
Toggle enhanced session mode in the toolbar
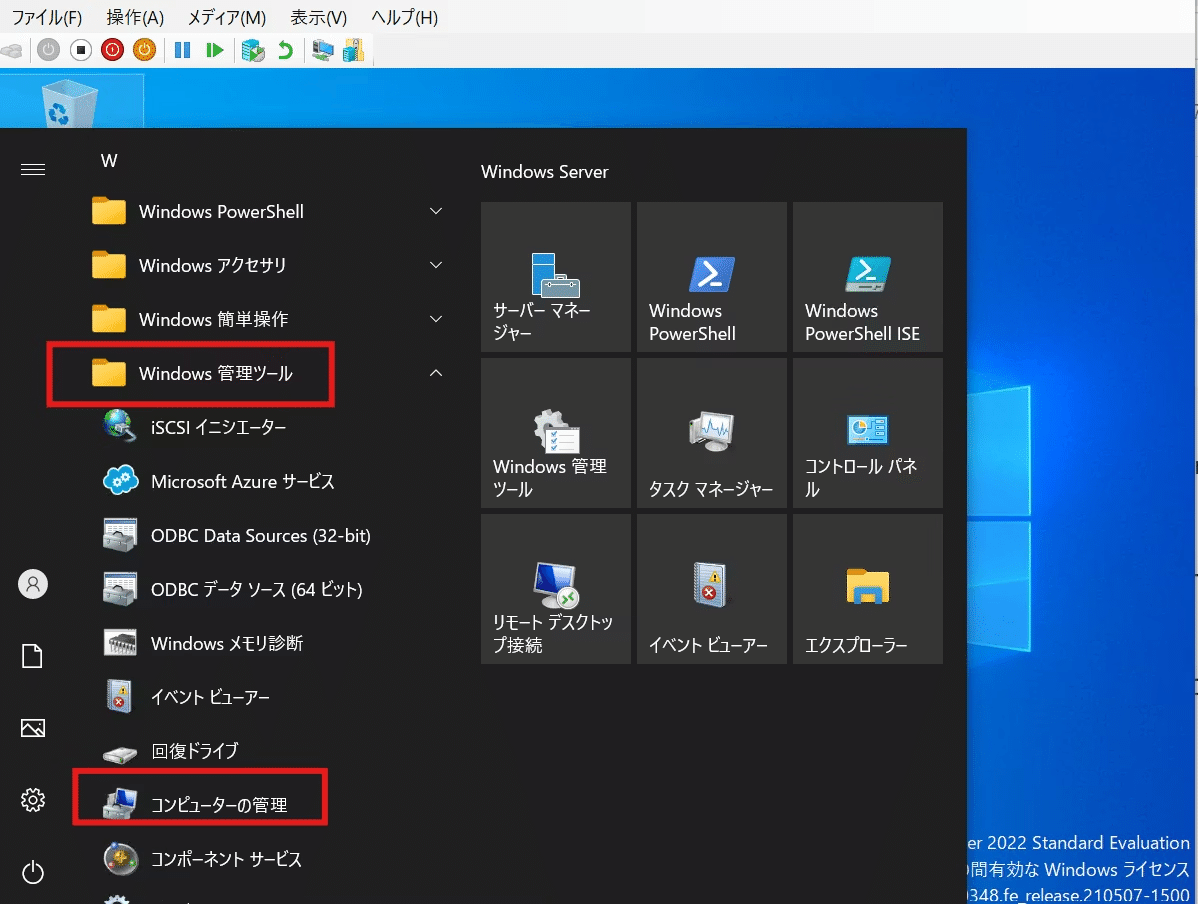[322, 49]
